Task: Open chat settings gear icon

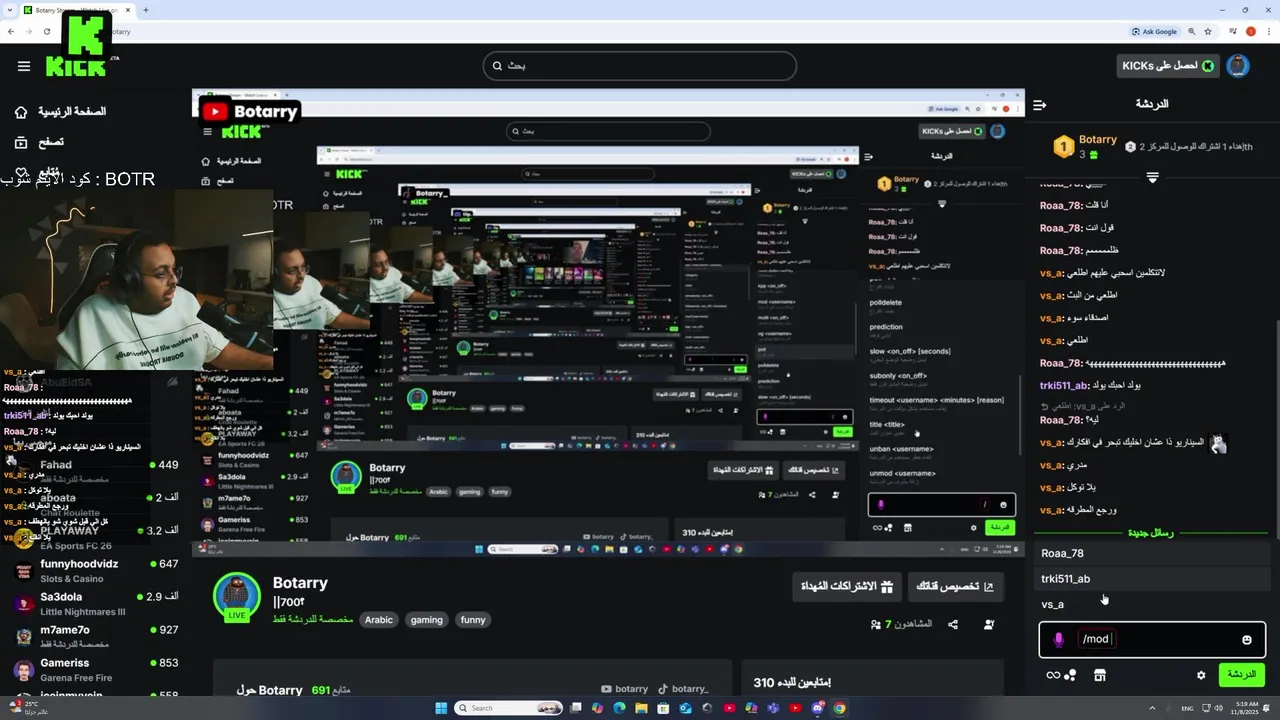Action: tap(1201, 675)
